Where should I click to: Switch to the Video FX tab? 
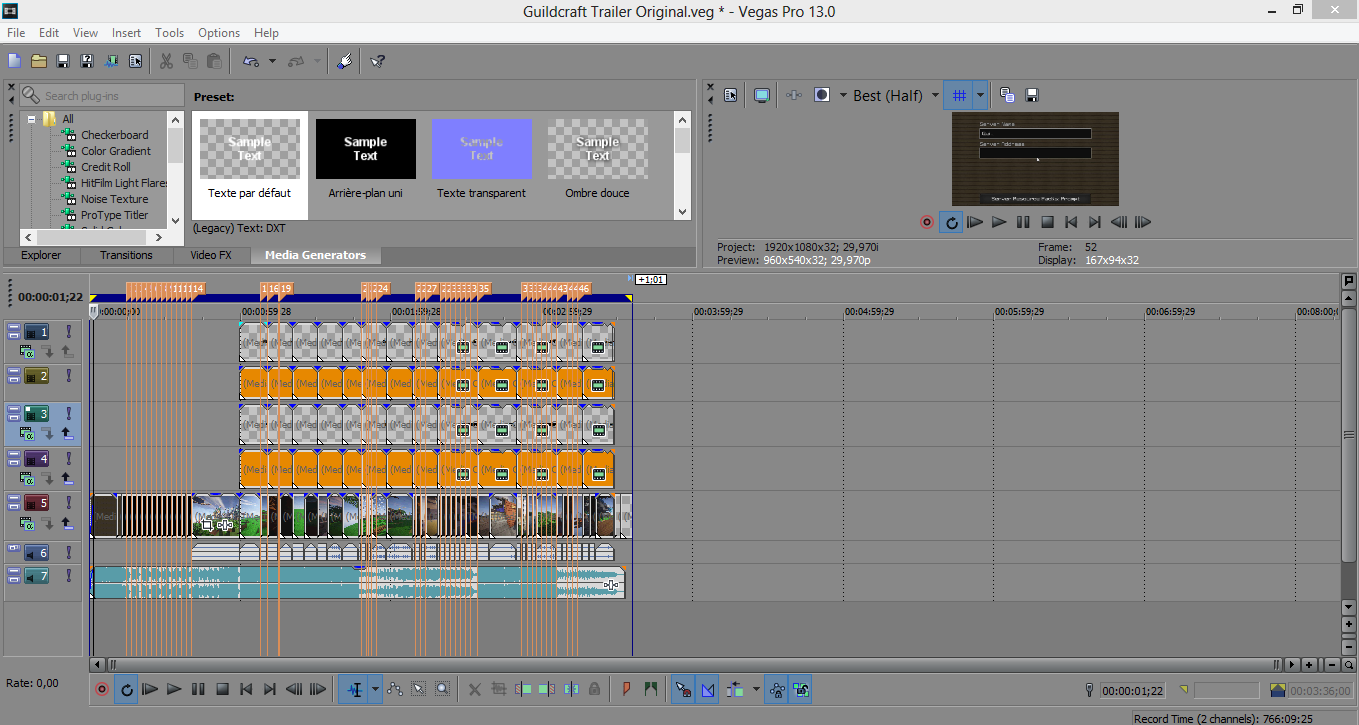(210, 255)
